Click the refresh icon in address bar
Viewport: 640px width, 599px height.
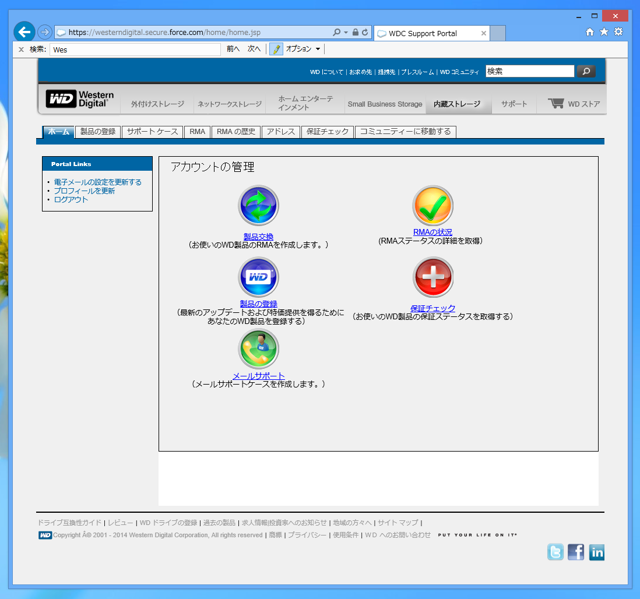point(365,32)
